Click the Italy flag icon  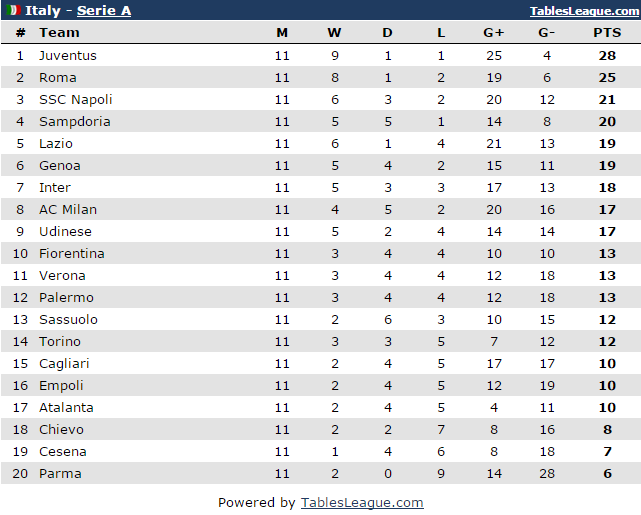[14, 11]
